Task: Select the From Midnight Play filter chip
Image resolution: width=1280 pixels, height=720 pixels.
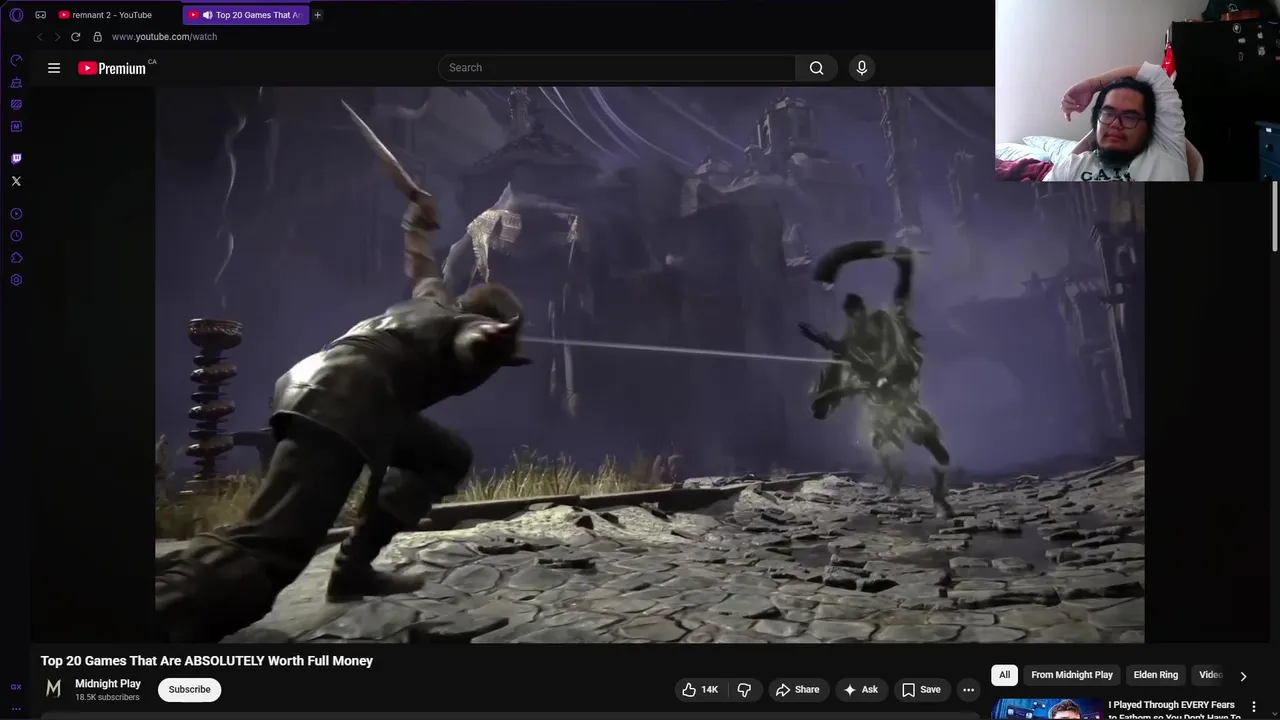Action: tap(1072, 675)
